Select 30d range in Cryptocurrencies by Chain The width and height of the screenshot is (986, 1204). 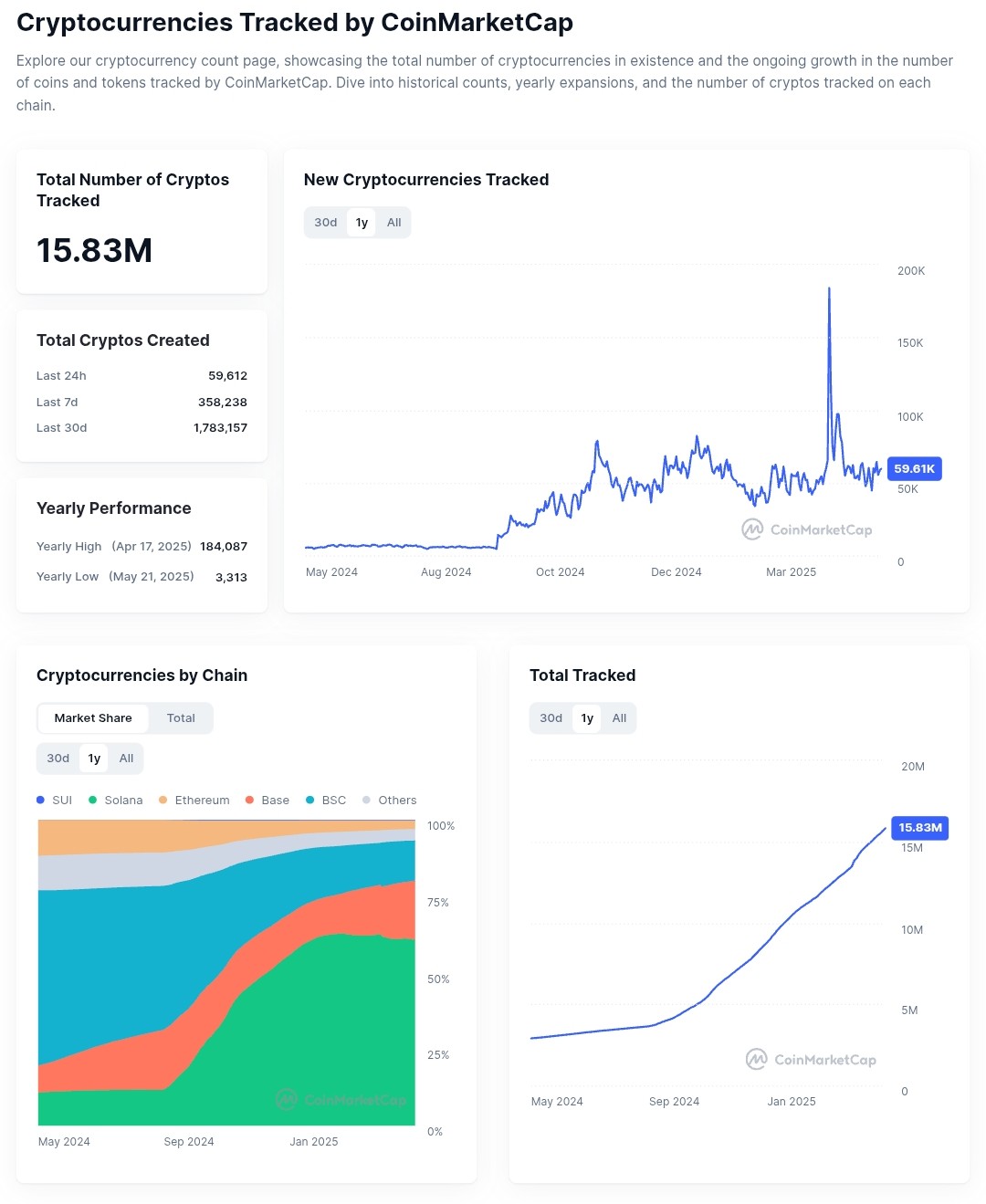(x=58, y=759)
